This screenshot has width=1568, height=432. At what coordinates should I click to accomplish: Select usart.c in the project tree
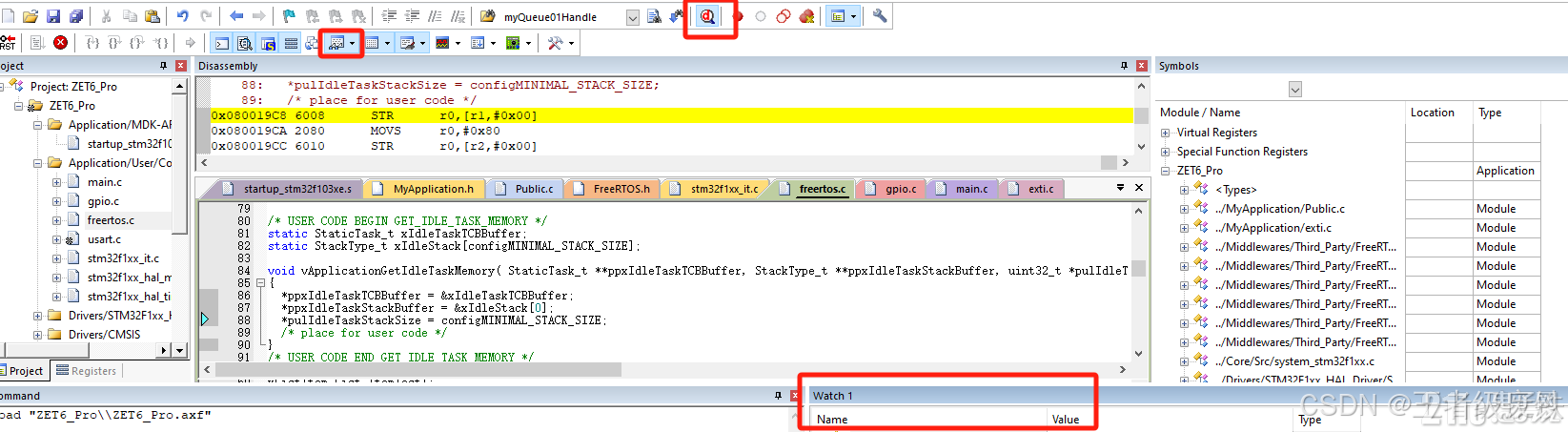pos(104,239)
